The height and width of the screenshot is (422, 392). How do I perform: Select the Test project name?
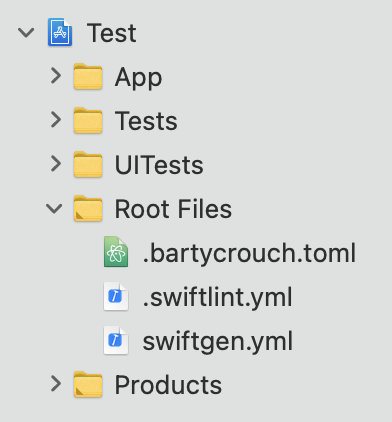coord(112,33)
